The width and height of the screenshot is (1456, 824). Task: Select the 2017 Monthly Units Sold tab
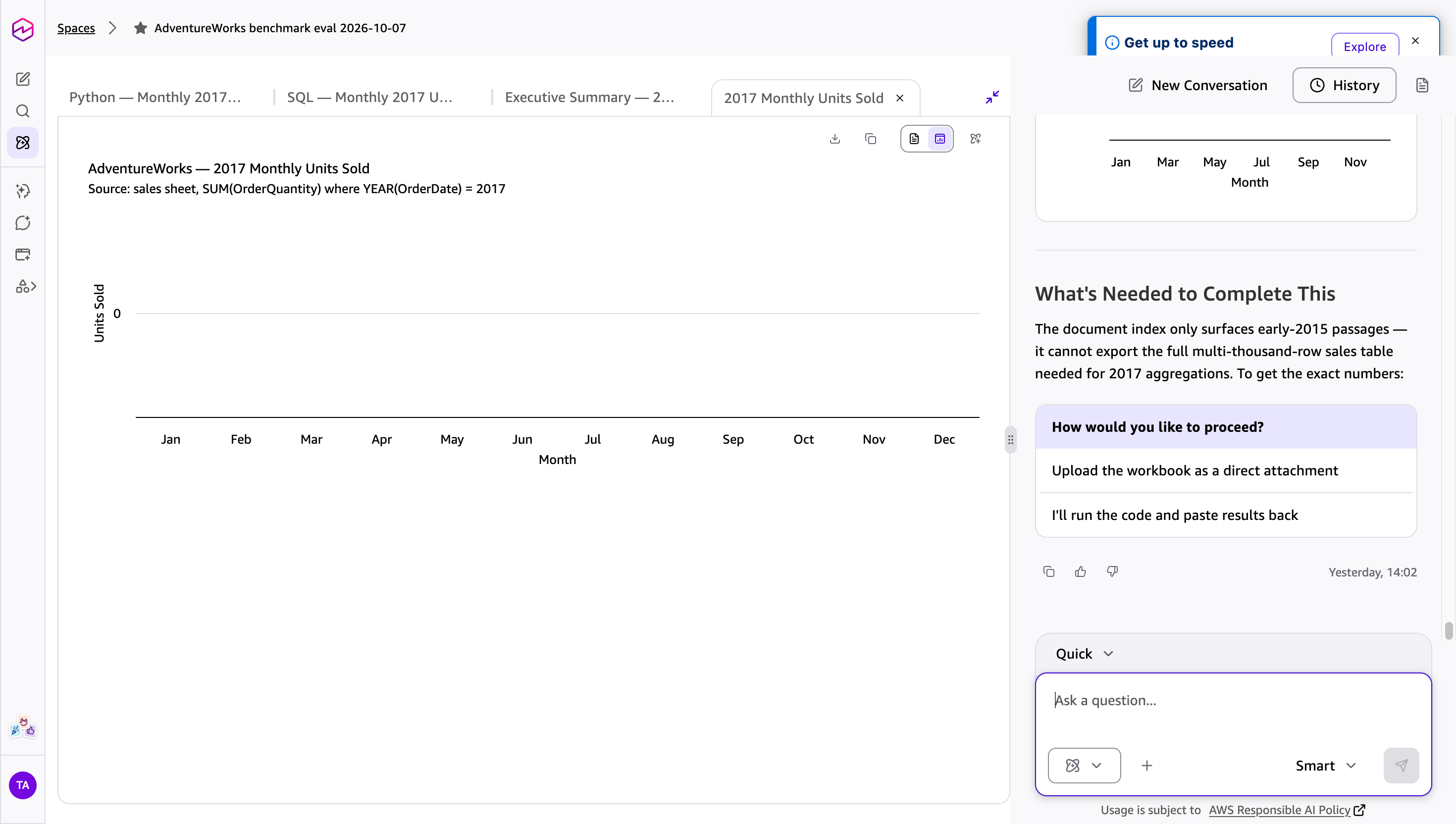804,98
